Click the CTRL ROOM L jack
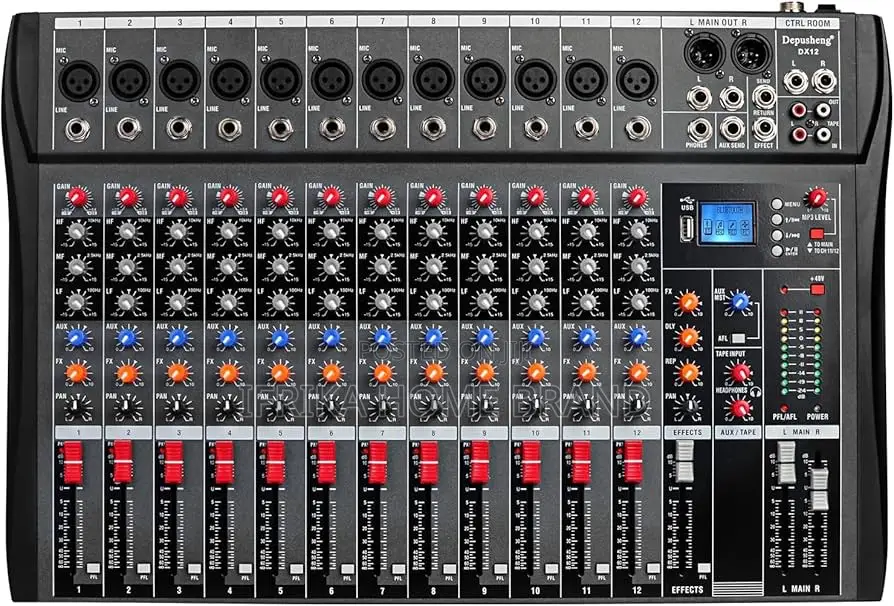The height and width of the screenshot is (606, 894). (795, 81)
